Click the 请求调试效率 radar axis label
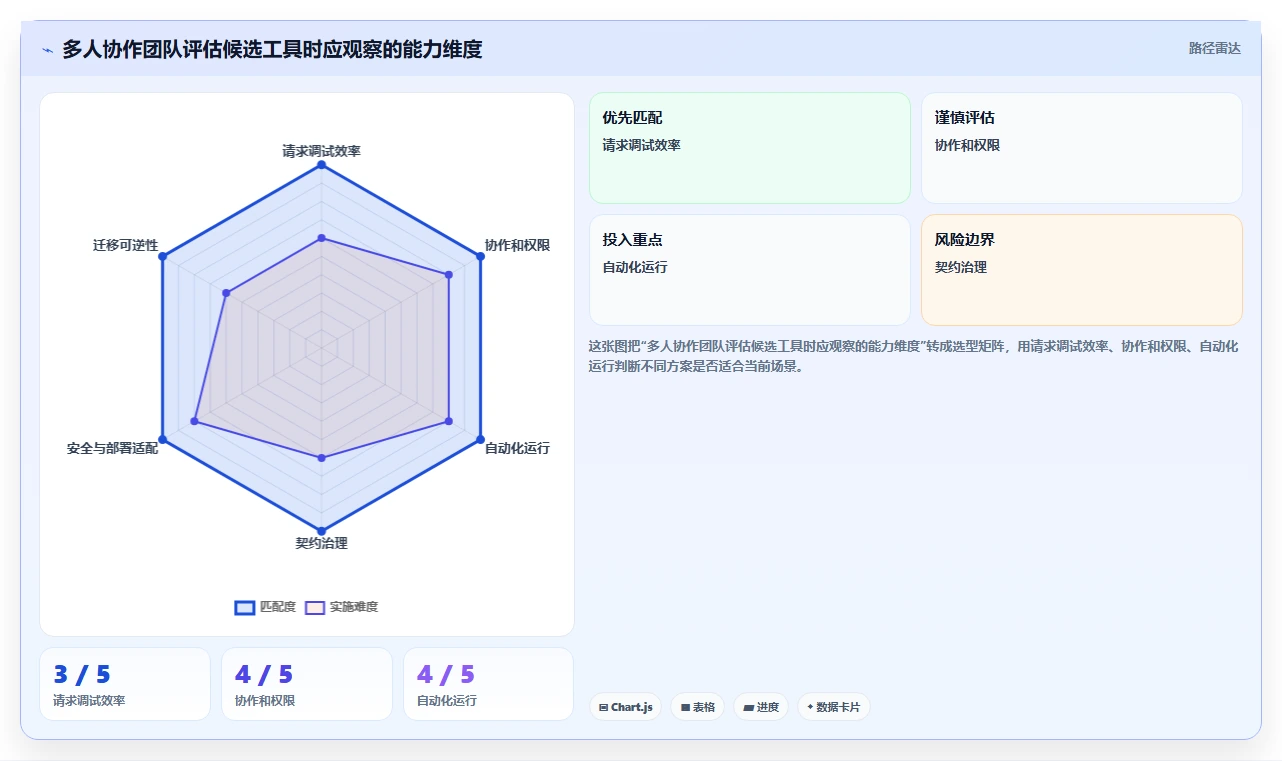This screenshot has height=761, width=1282. click(x=321, y=151)
